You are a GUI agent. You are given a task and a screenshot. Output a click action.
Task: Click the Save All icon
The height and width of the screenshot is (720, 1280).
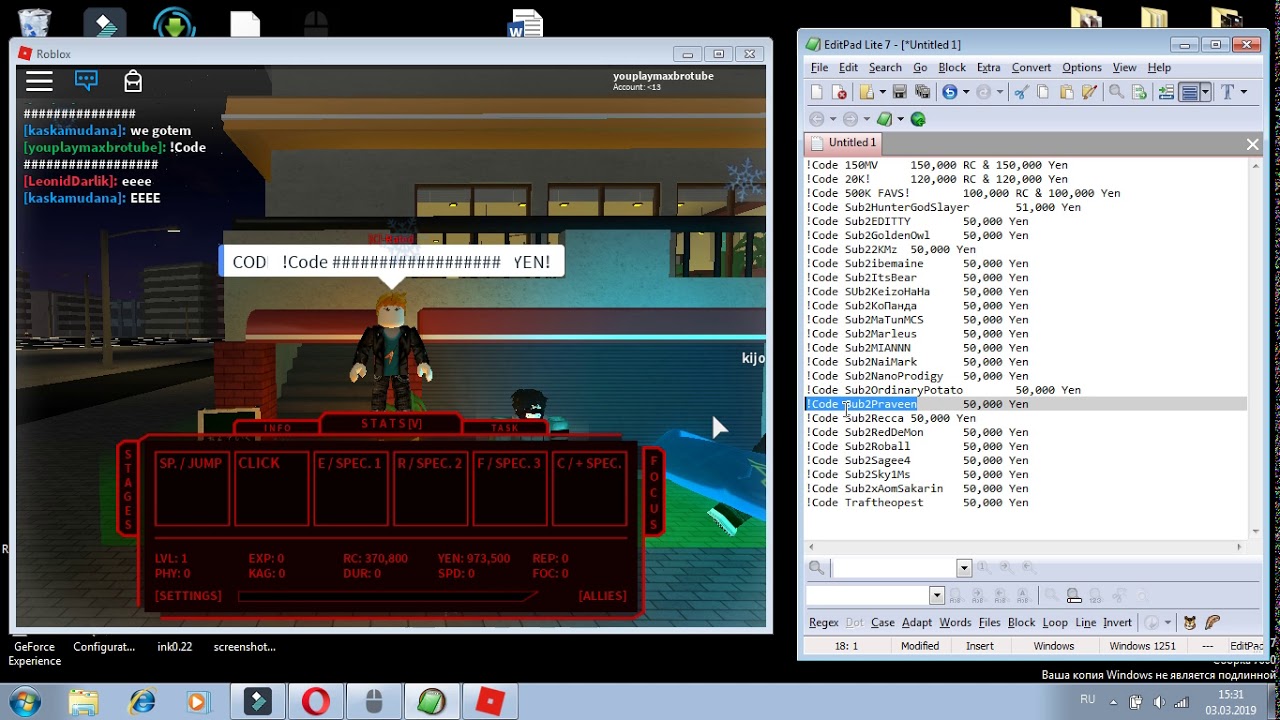[922, 92]
